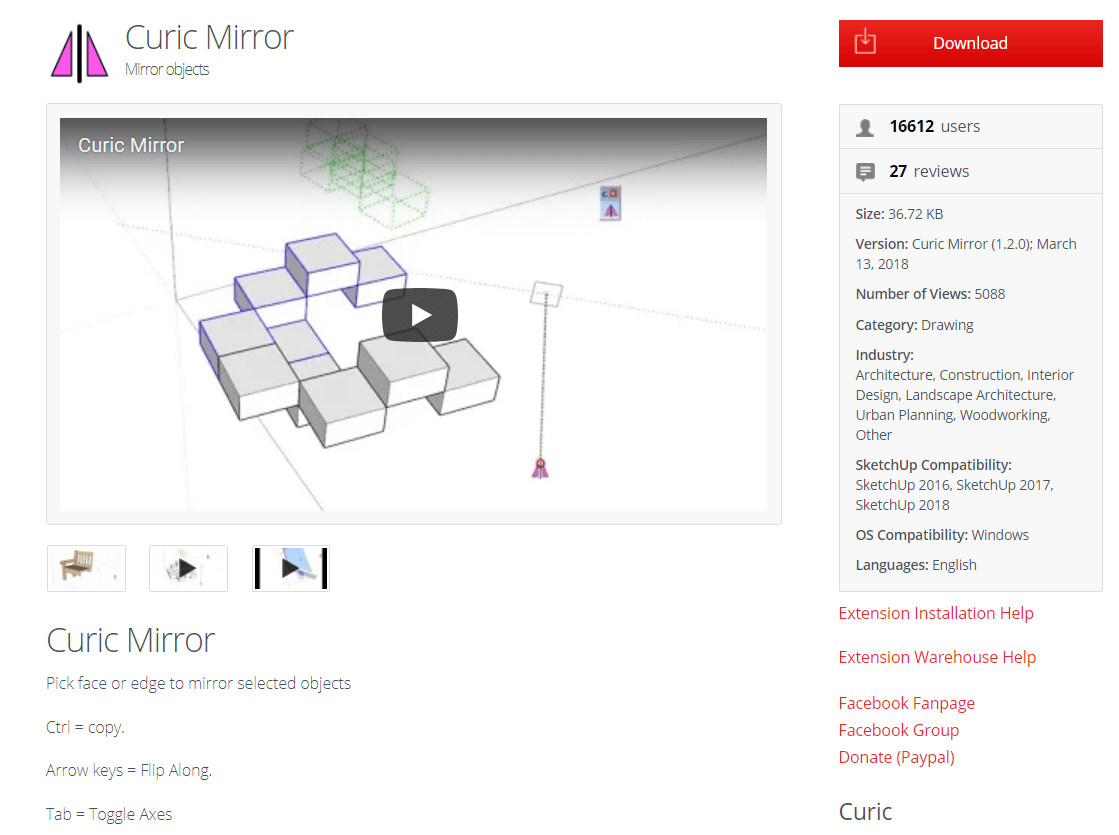Click the Curic Mirror description heading
Image resolution: width=1119 pixels, height=835 pixels.
(x=131, y=640)
